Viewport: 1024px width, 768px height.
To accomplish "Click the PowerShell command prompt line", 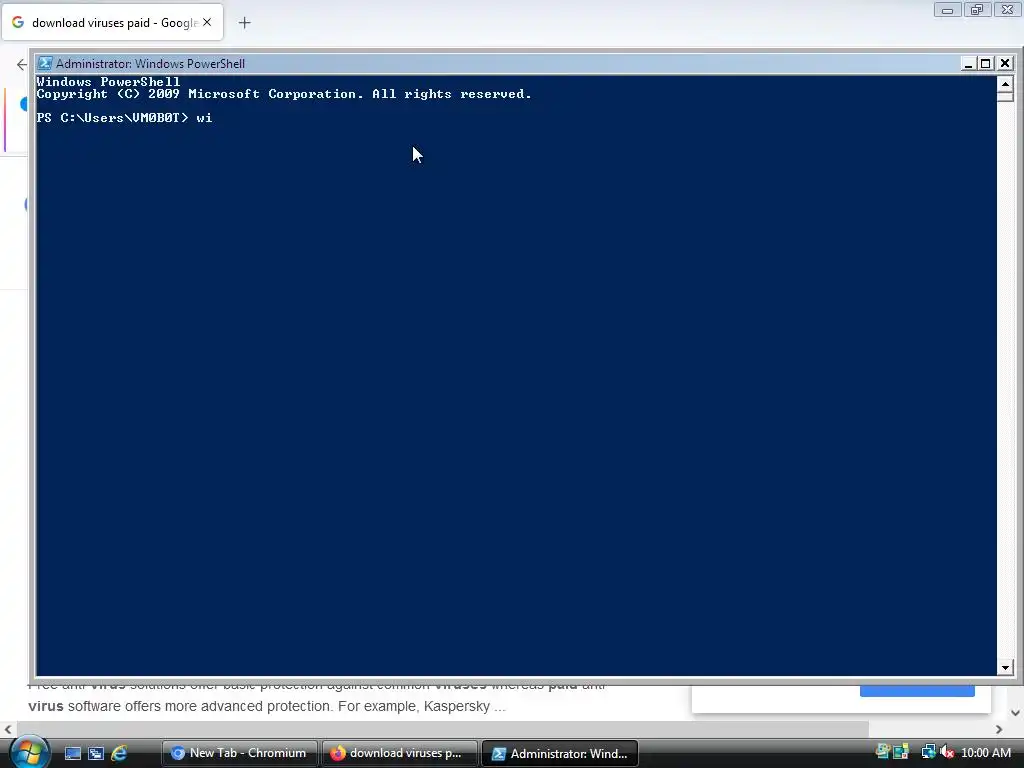I will pyautogui.click(x=124, y=118).
